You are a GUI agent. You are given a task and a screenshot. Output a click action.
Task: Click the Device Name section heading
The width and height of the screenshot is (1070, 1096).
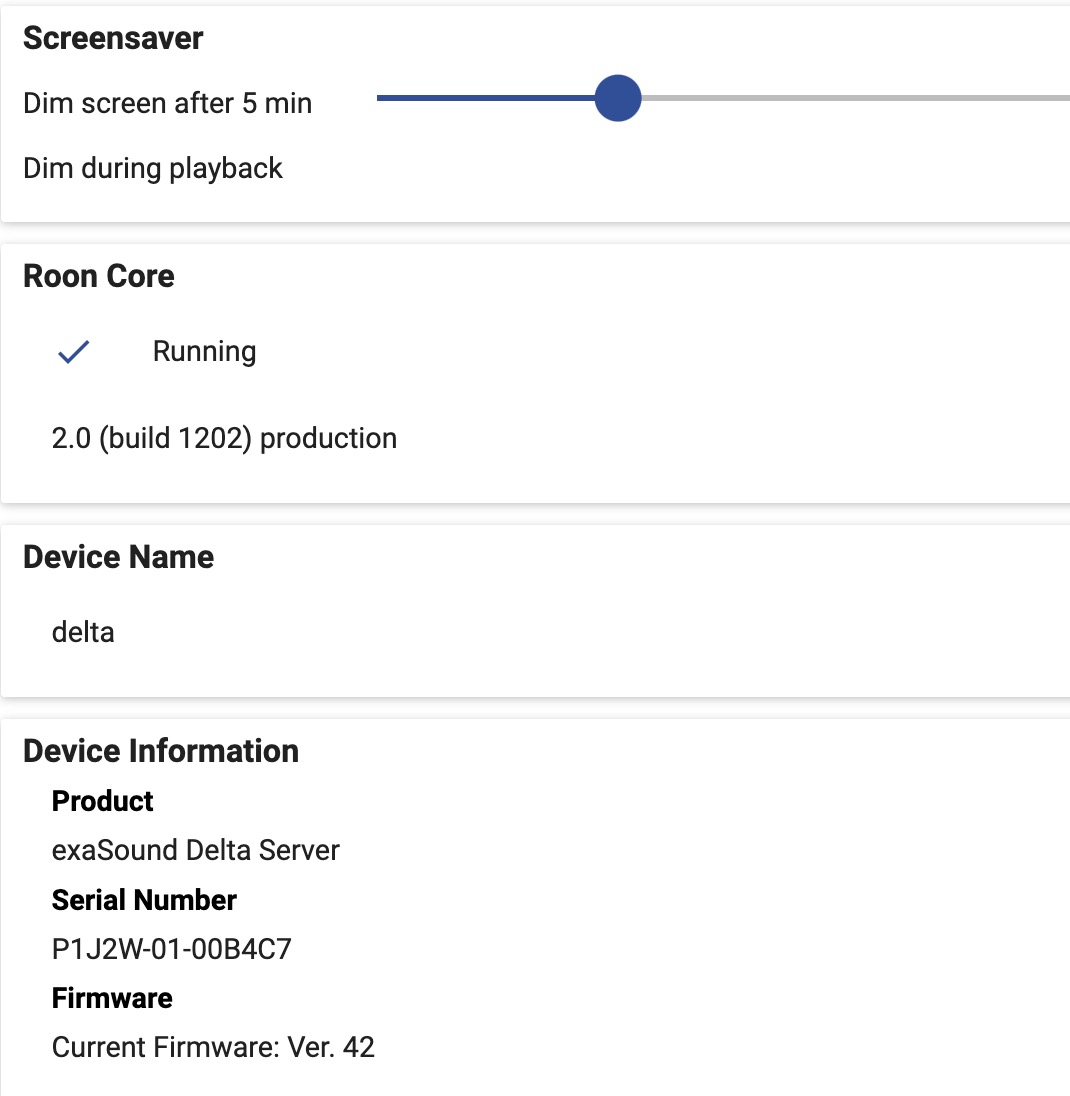pos(118,557)
